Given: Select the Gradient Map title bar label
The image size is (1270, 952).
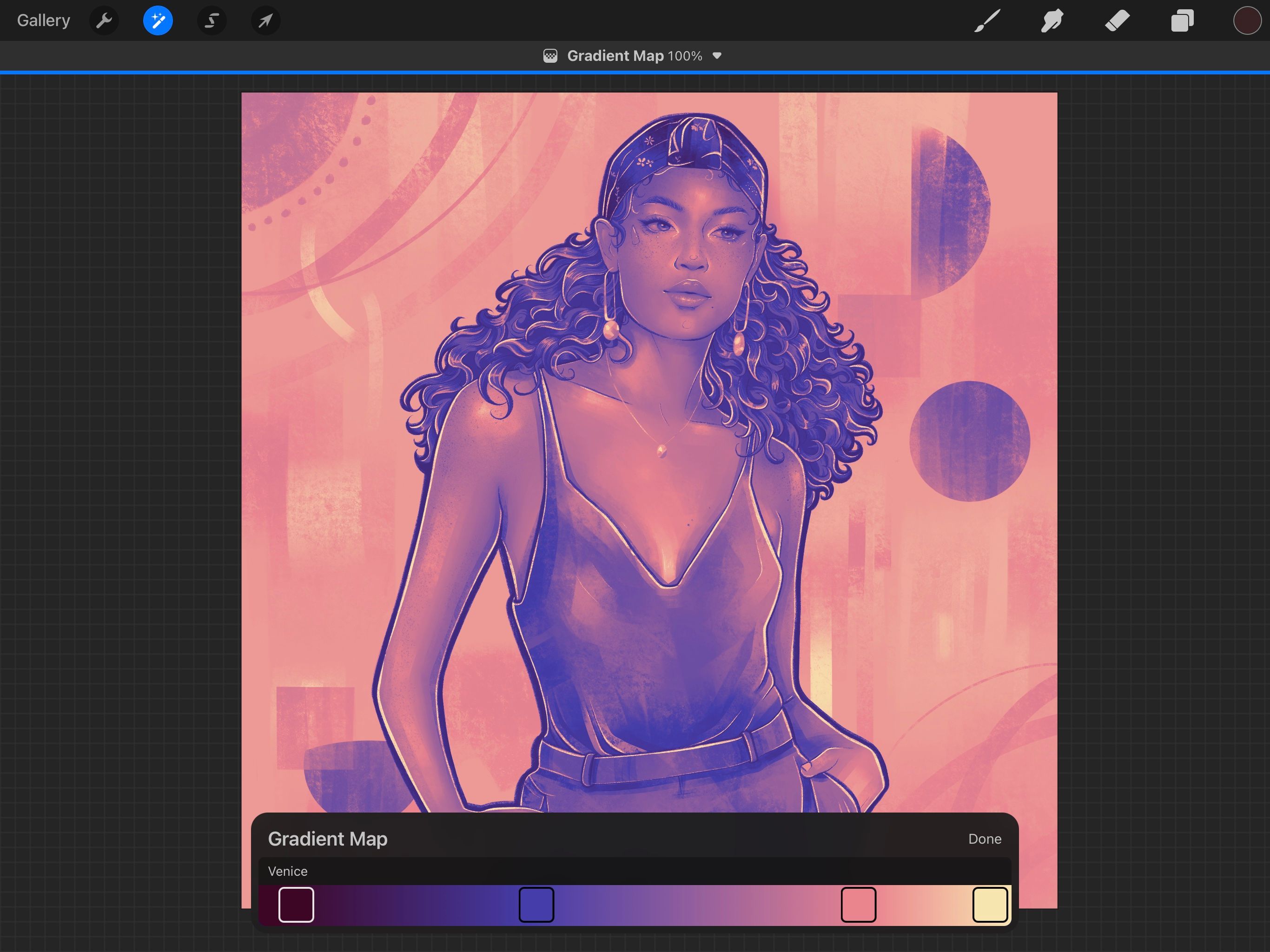Looking at the screenshot, I should (616, 55).
